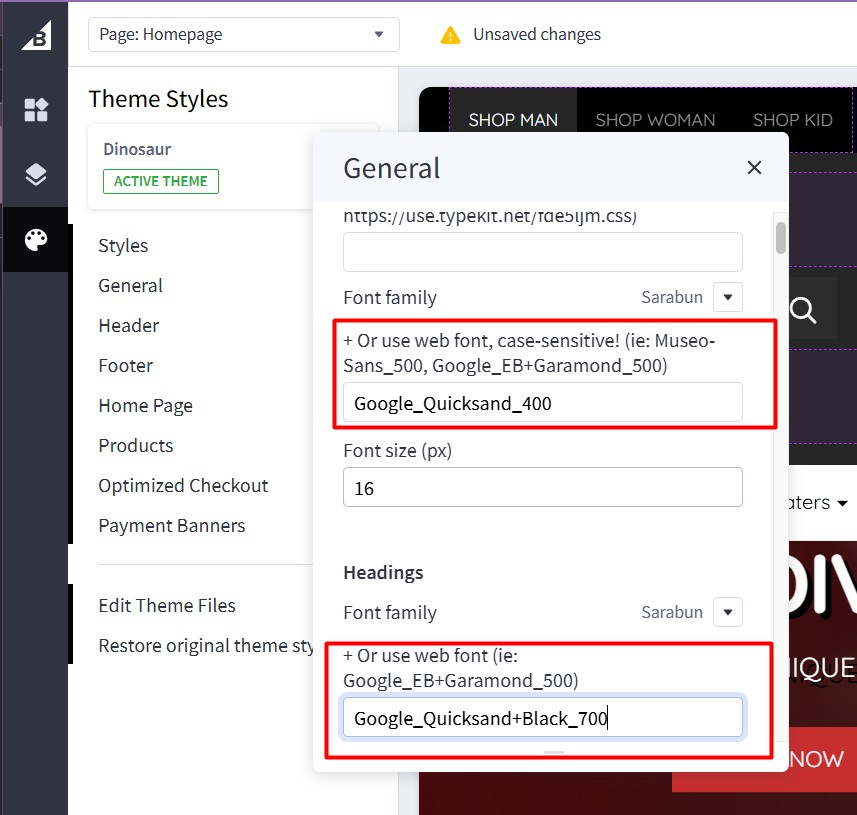The image size is (857, 815).
Task: Select SHOP KID tab in preview
Action: click(793, 120)
